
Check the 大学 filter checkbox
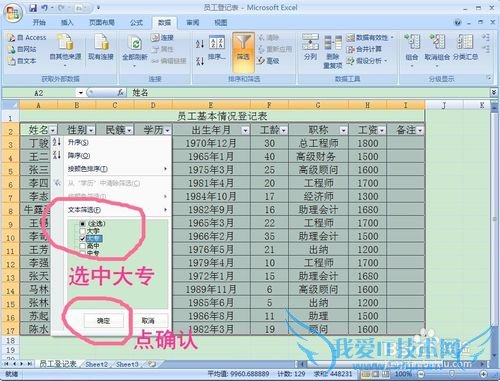tap(82, 231)
